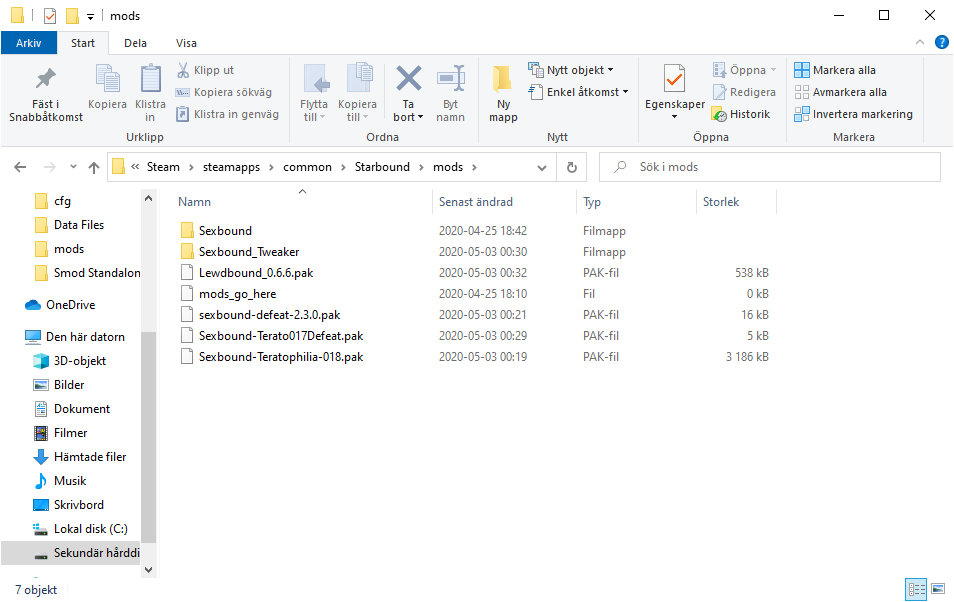Select the Sexbound_Tweaker folder
The height and width of the screenshot is (602, 954).
[249, 251]
